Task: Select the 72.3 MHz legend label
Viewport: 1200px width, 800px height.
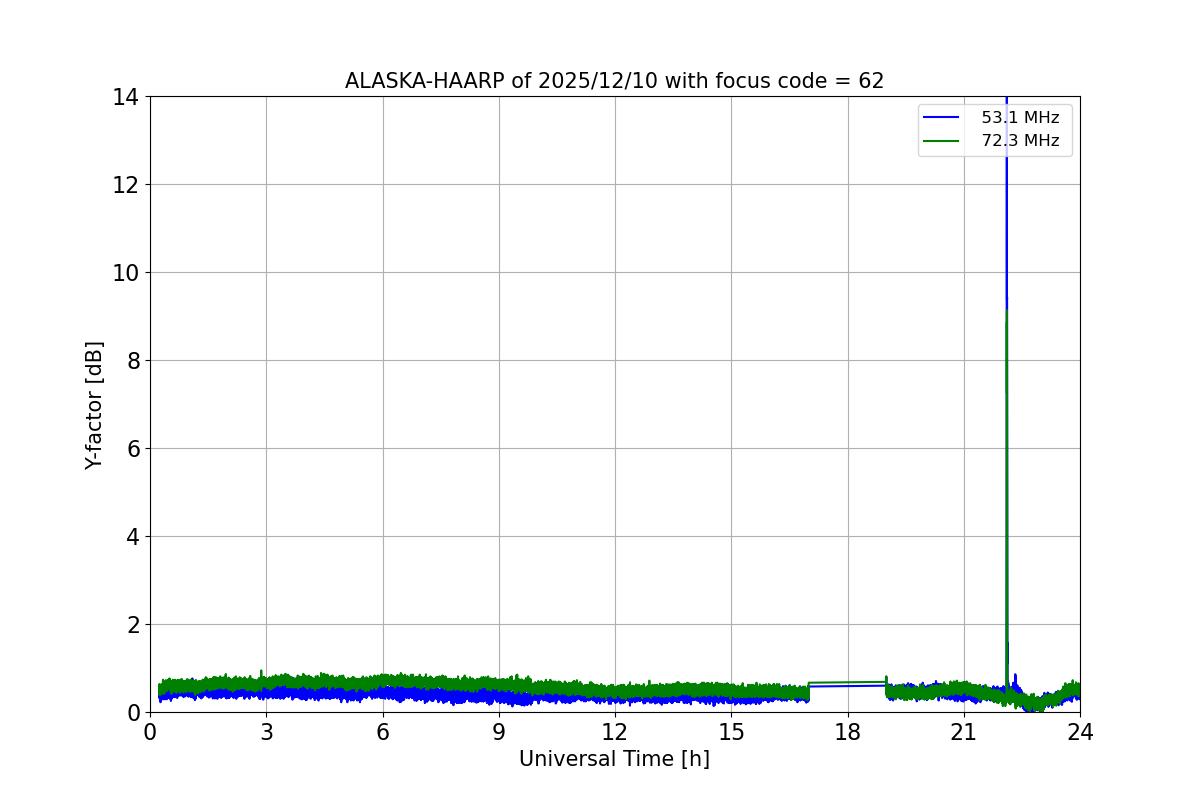Action: click(x=1020, y=141)
